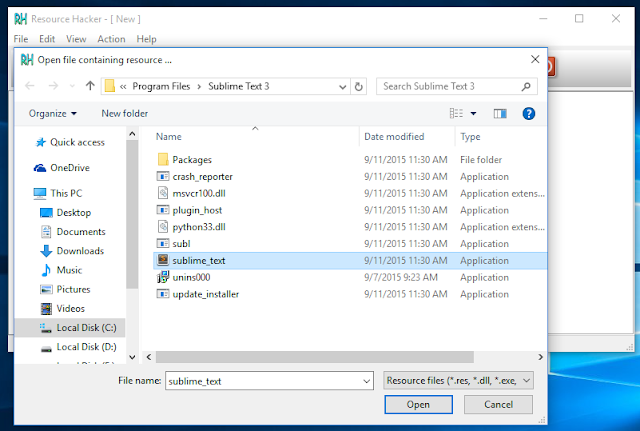Go back with the left arrow button
640x431 pixels.
[30, 86]
